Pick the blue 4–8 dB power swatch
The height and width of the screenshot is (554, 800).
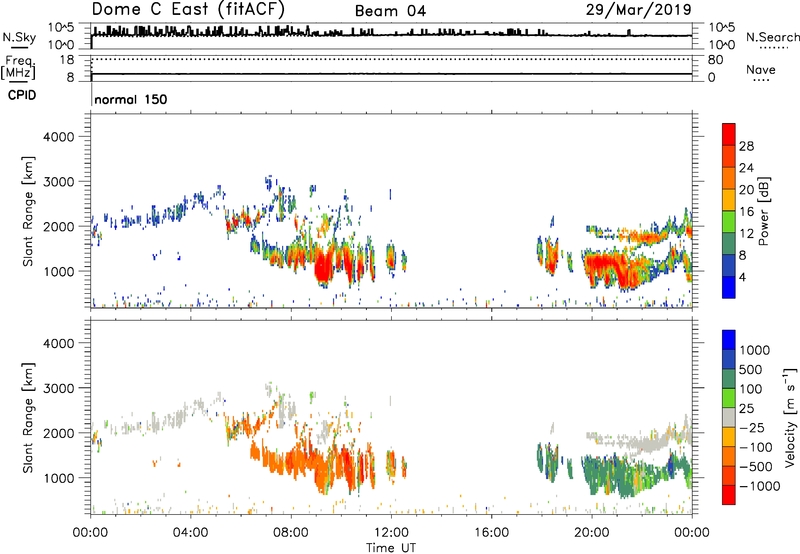point(729,266)
